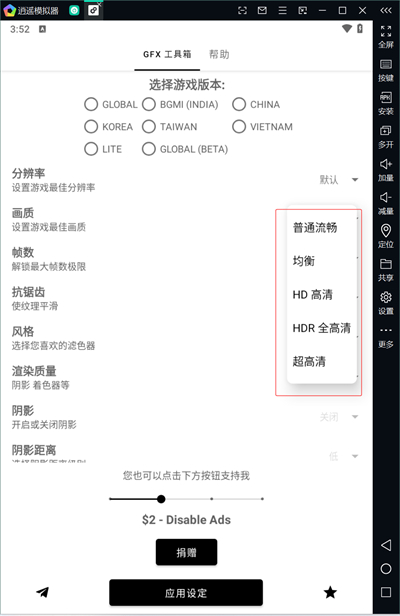Click the 安装 APK install icon

point(386,104)
